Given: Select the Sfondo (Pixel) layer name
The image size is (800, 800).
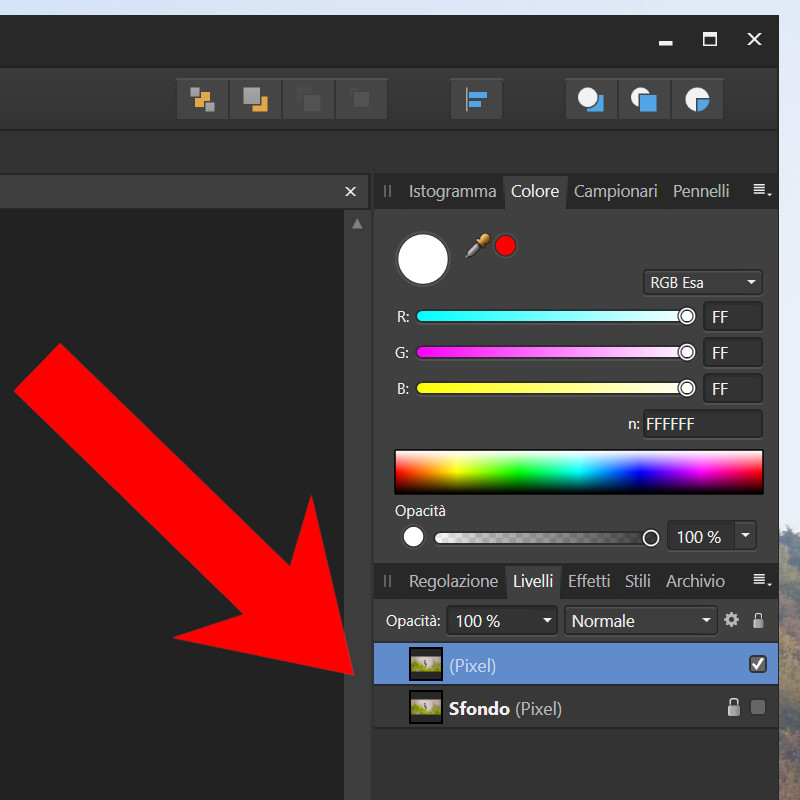Looking at the screenshot, I should pos(505,709).
